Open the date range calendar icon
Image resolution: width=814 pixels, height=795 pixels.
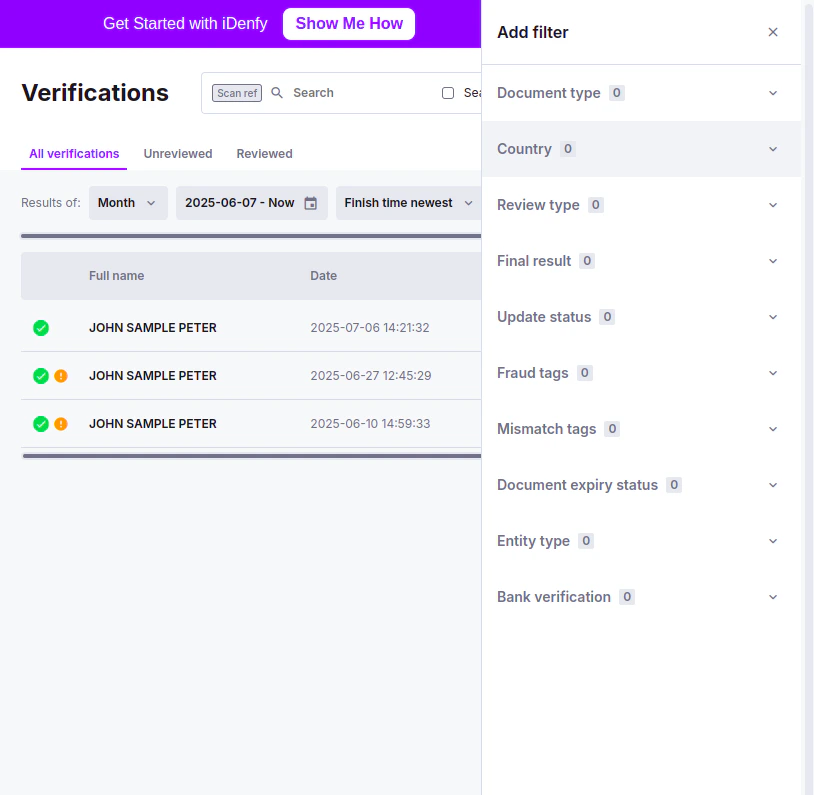click(310, 203)
